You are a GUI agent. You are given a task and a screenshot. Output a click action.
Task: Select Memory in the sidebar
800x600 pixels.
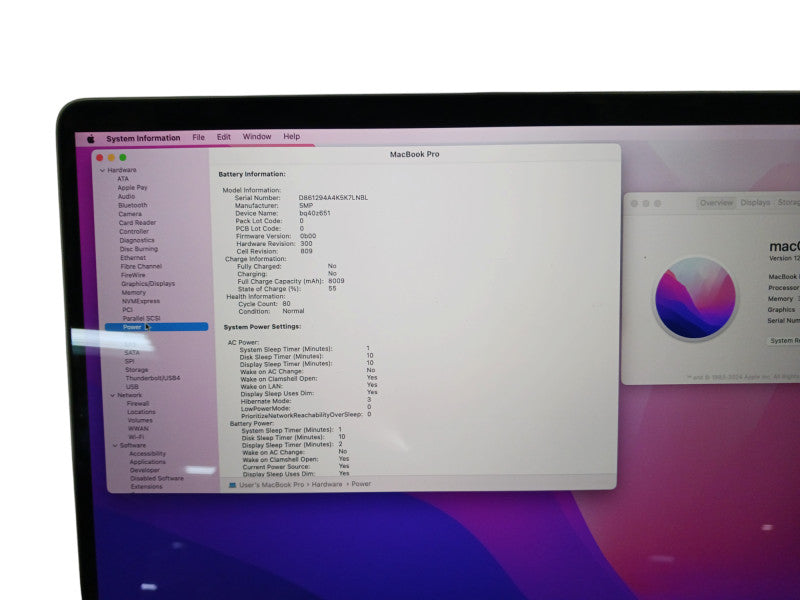click(x=134, y=292)
